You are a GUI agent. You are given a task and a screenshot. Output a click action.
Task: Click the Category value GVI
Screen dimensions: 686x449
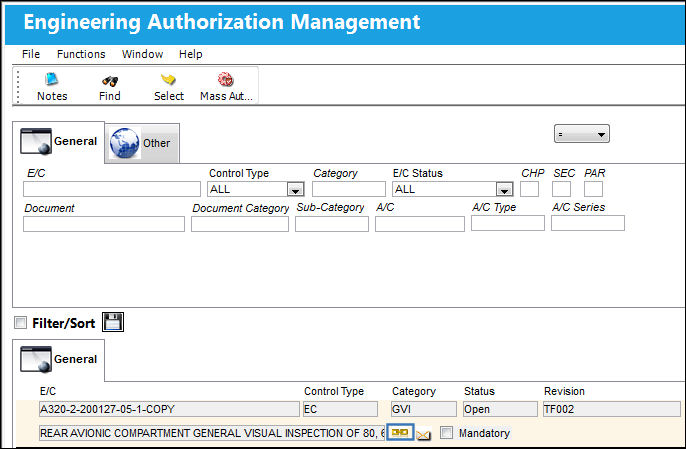[x=424, y=409]
